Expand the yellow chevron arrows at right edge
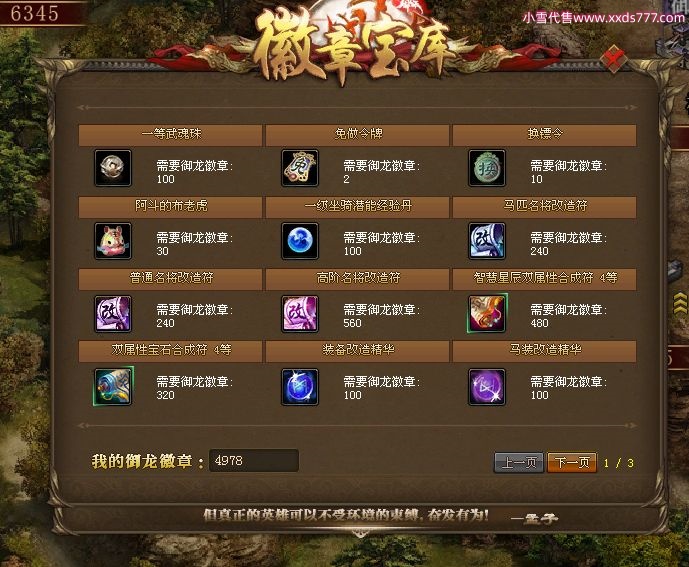 click(x=681, y=304)
